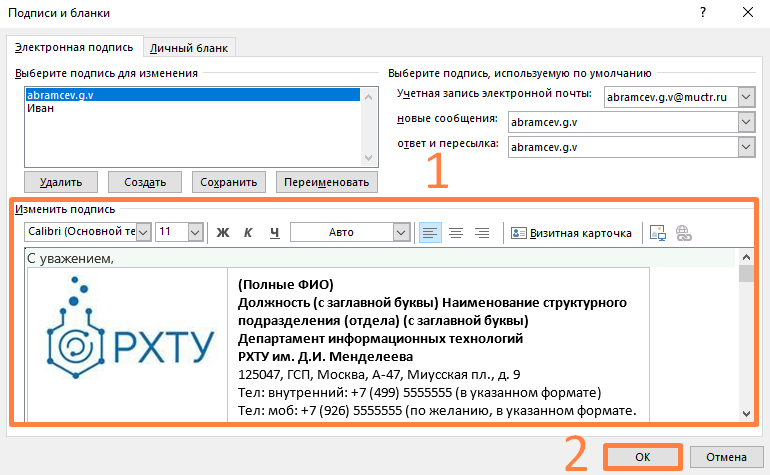770x475 pixels.
Task: Click the help question mark icon
Action: (703, 12)
